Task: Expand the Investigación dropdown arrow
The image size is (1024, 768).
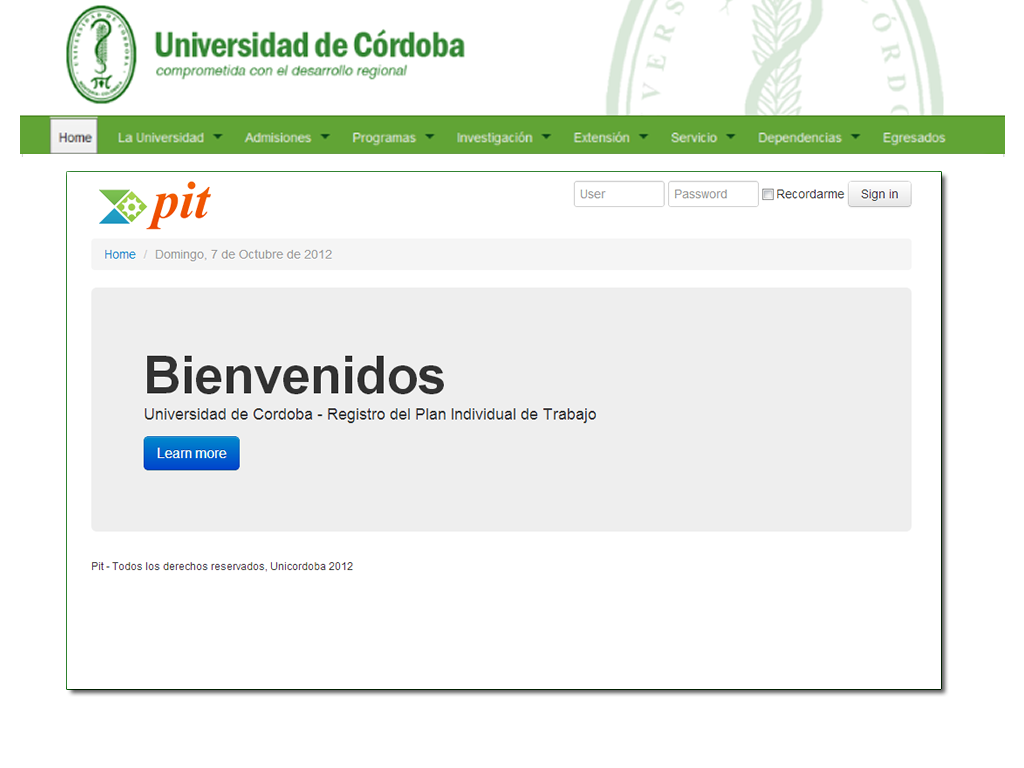Action: click(x=546, y=137)
